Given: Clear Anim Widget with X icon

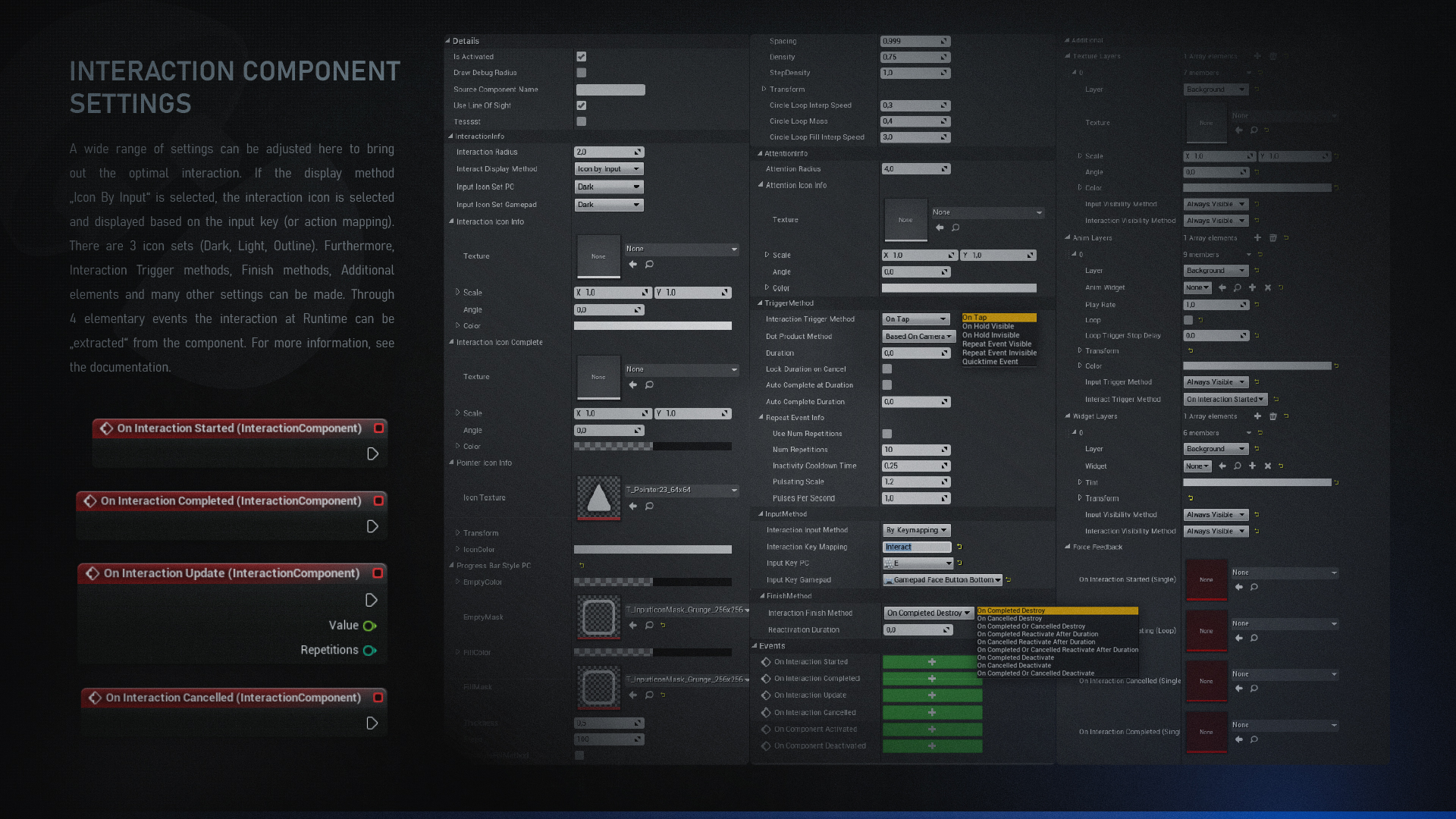Looking at the screenshot, I should (1268, 287).
